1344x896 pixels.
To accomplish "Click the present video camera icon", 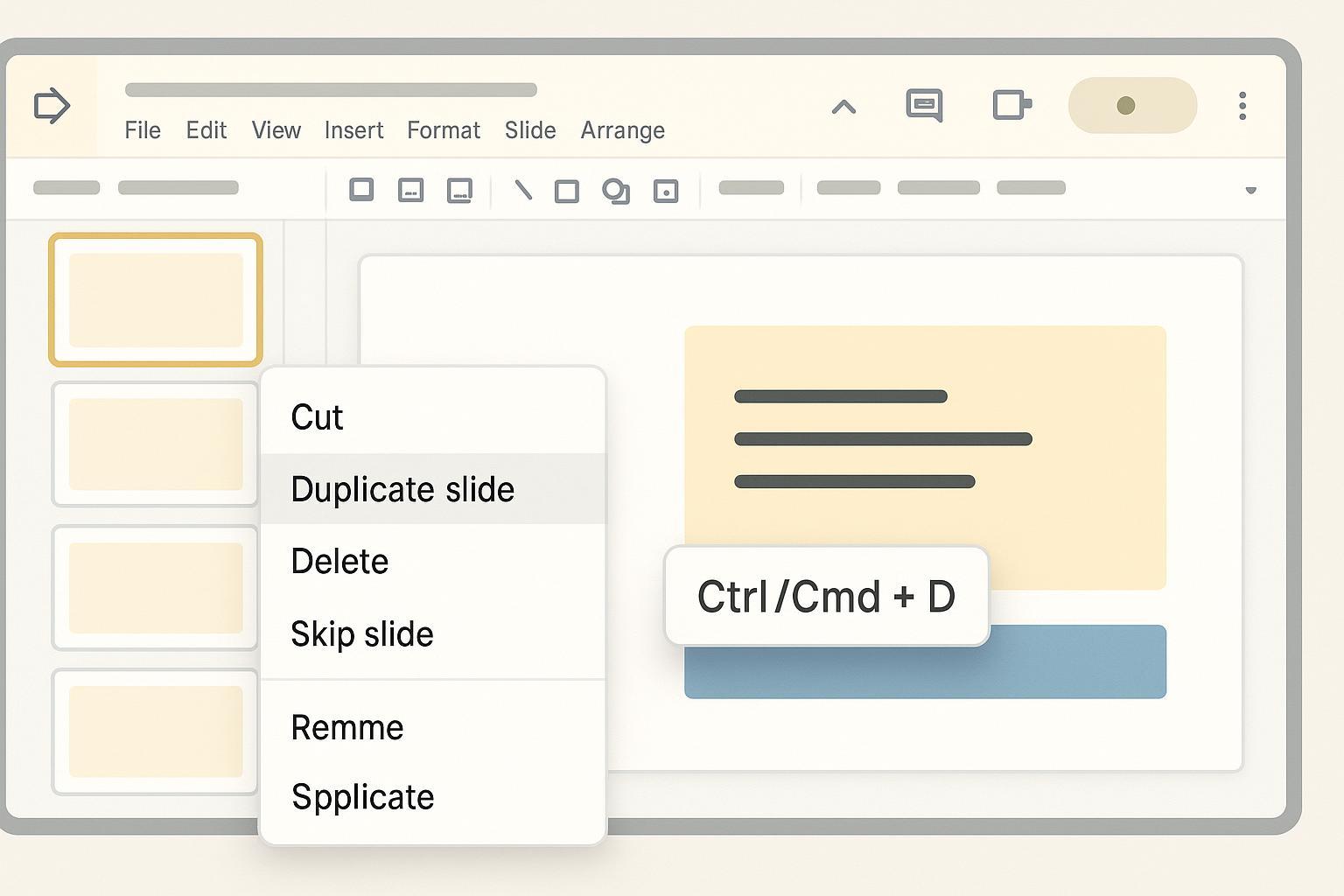I will [1011, 105].
